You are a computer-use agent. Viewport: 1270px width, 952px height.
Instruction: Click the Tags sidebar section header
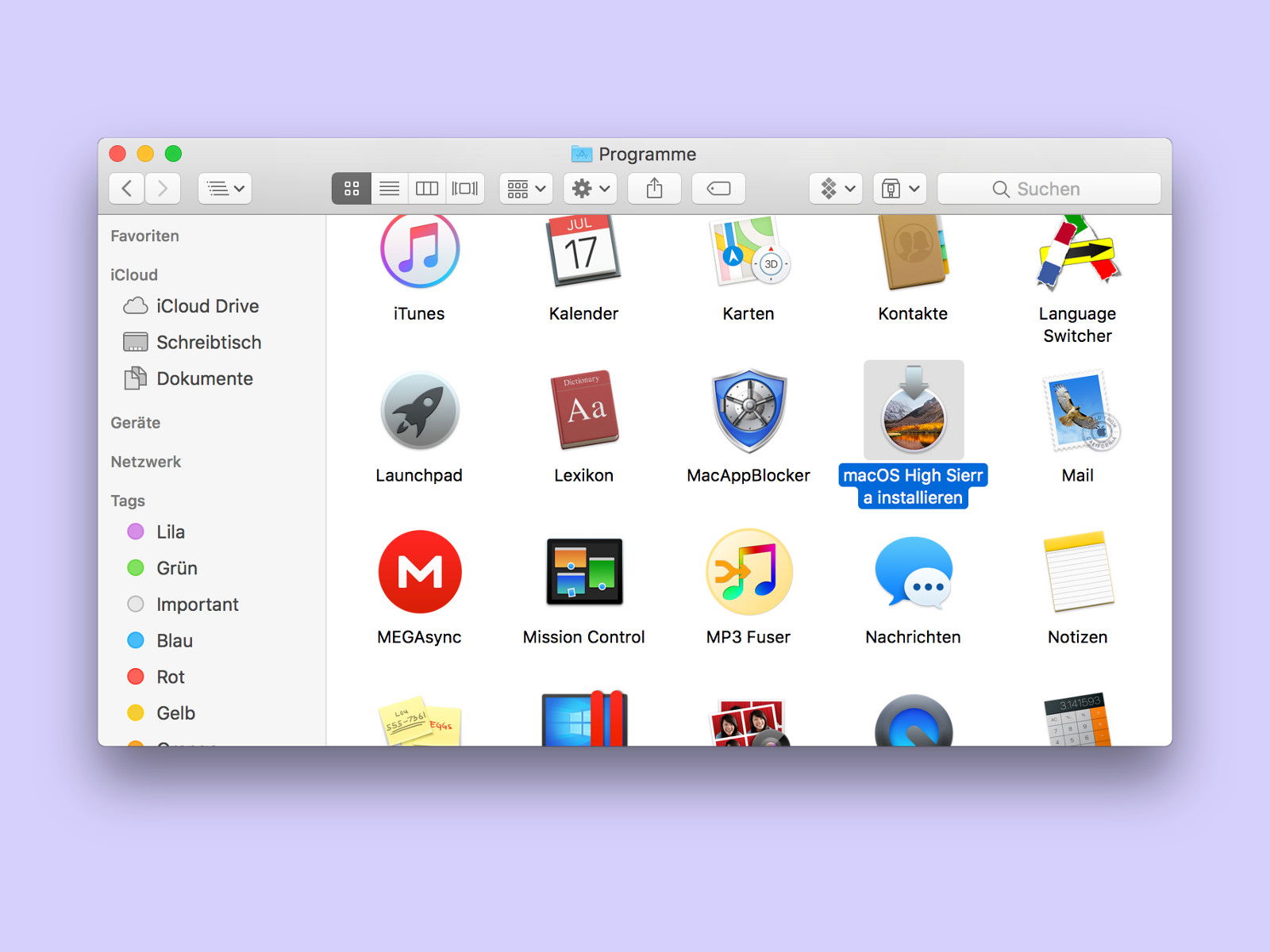pos(128,501)
